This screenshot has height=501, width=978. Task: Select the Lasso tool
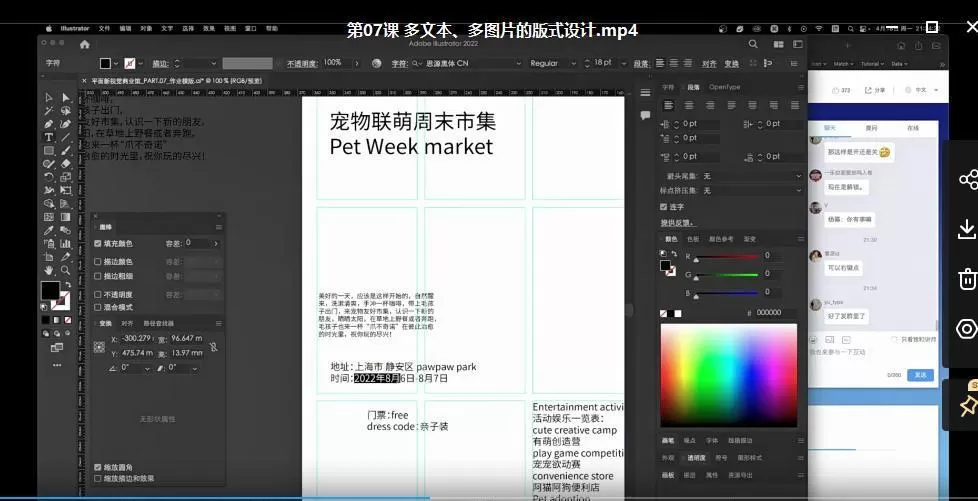click(65, 110)
